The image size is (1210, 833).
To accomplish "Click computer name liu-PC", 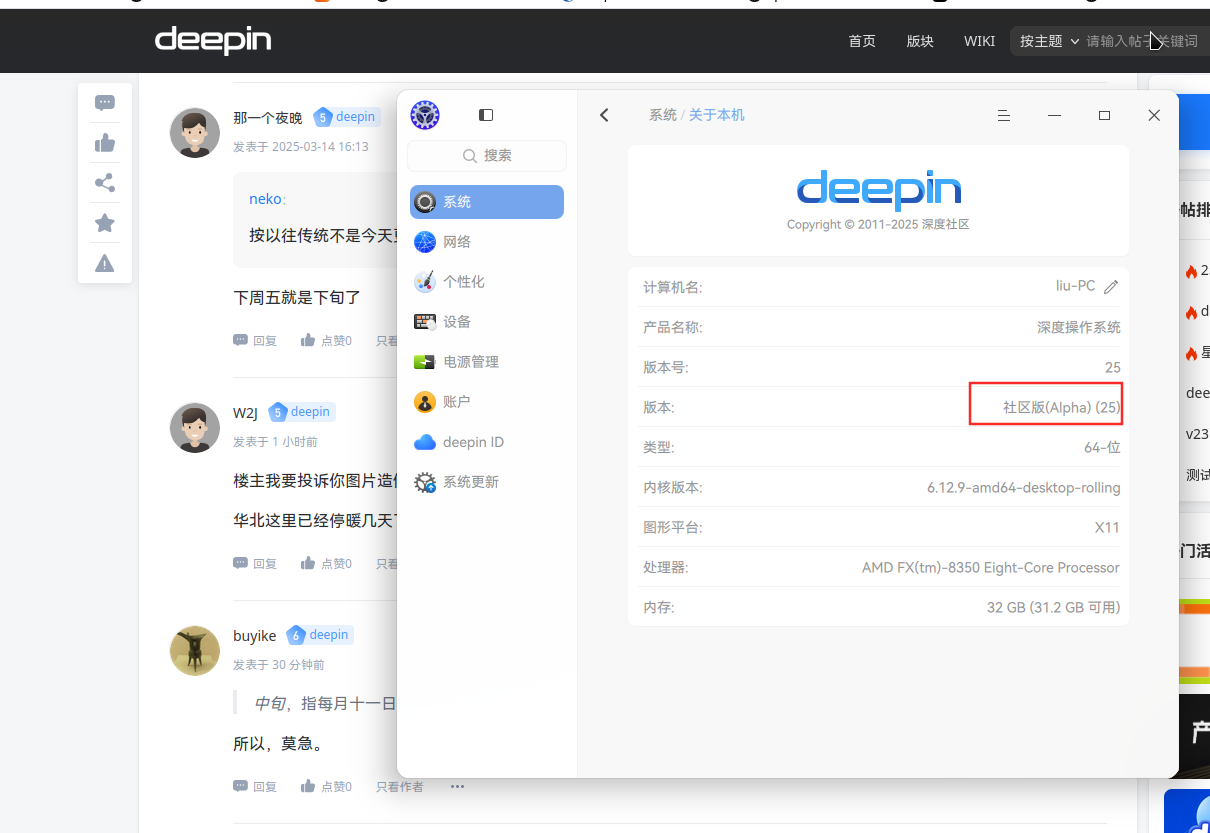I will 1076,286.
